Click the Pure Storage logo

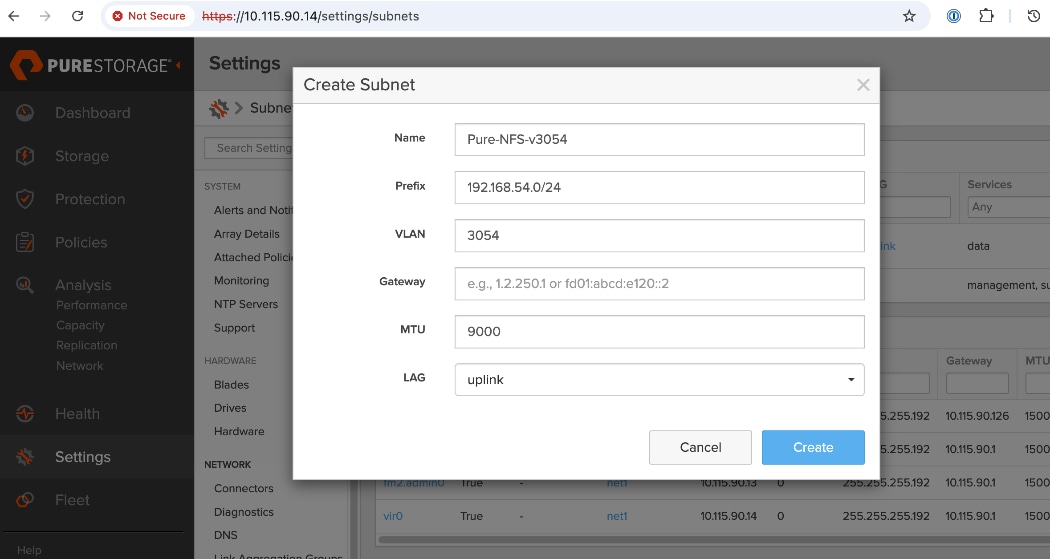(91, 65)
